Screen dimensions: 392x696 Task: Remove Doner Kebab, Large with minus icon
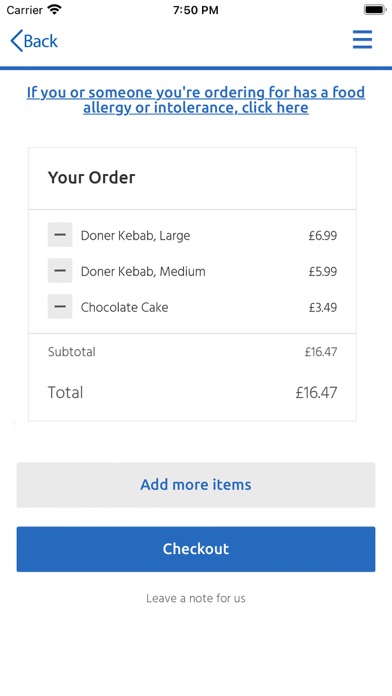point(60,235)
